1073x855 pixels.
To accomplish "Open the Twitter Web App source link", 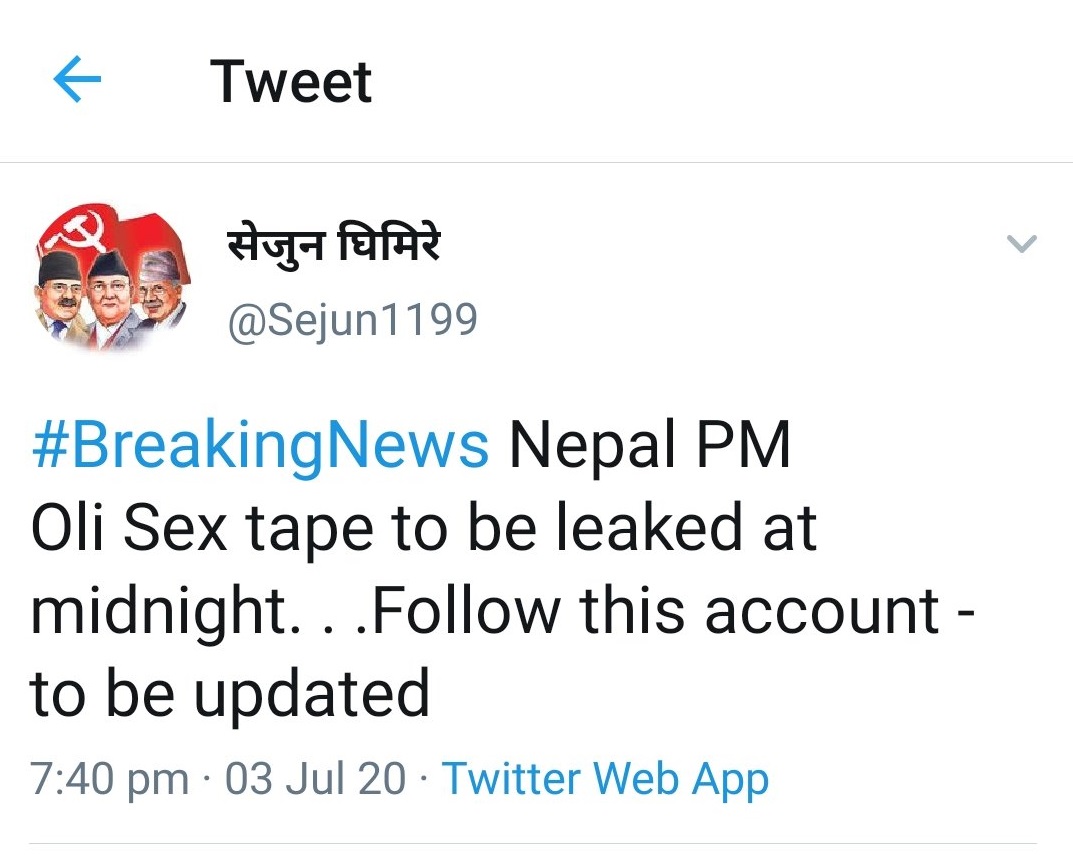I will (x=605, y=779).
